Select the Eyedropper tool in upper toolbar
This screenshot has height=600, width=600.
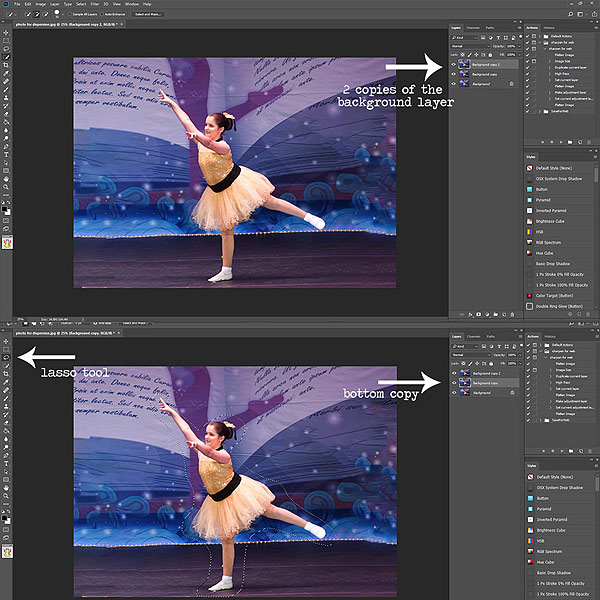click(x=6, y=73)
